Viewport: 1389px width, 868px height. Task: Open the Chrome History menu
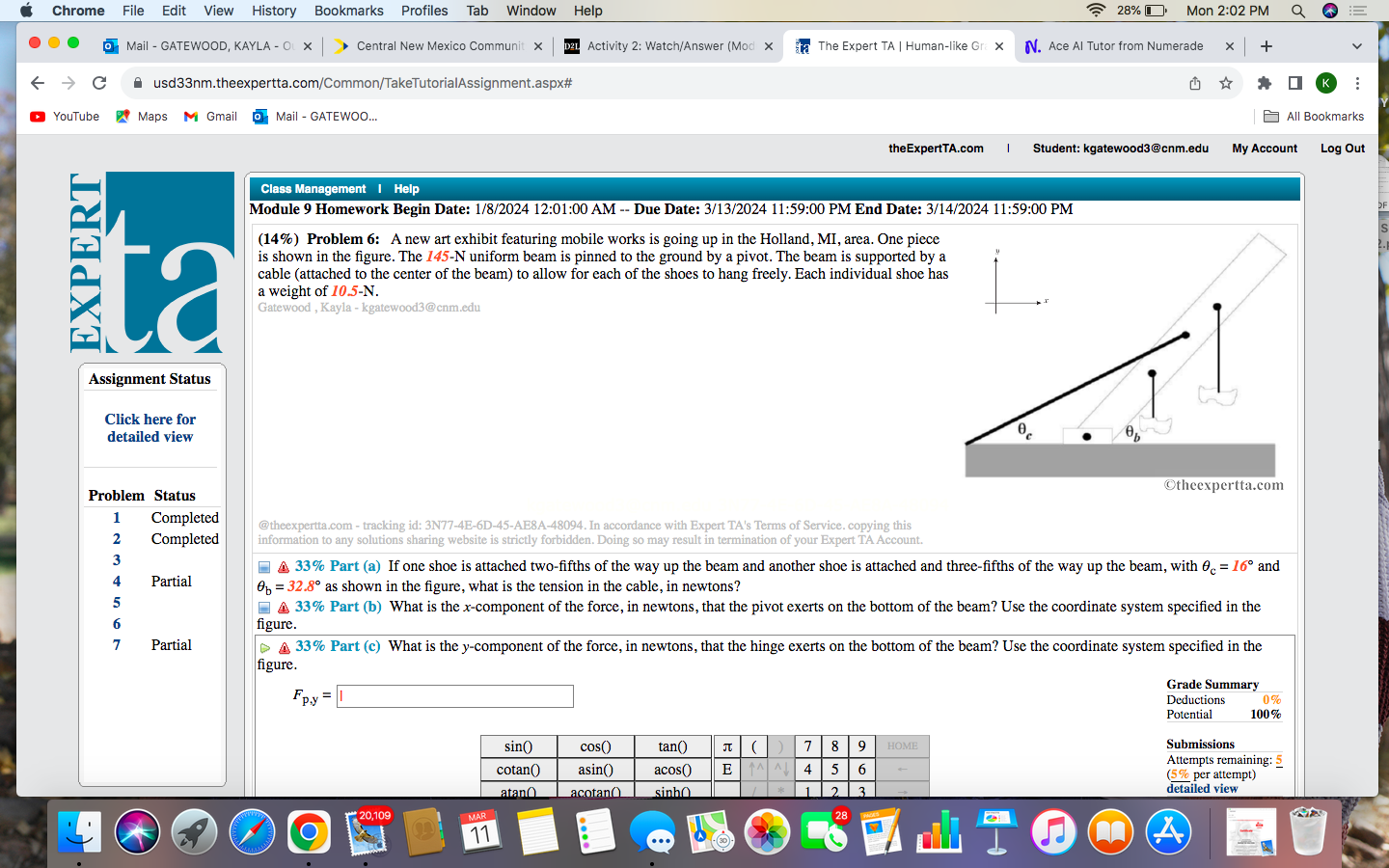pyautogui.click(x=274, y=11)
